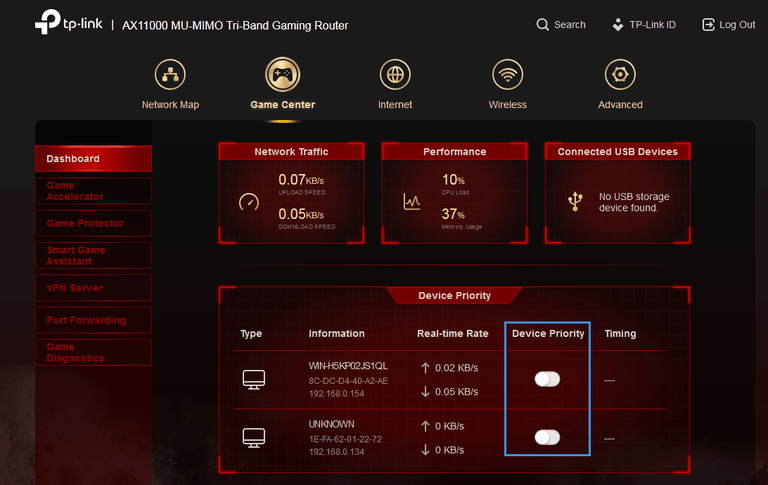Click the UNKNOWN device name
This screenshot has height=485, width=768.
[x=331, y=424]
